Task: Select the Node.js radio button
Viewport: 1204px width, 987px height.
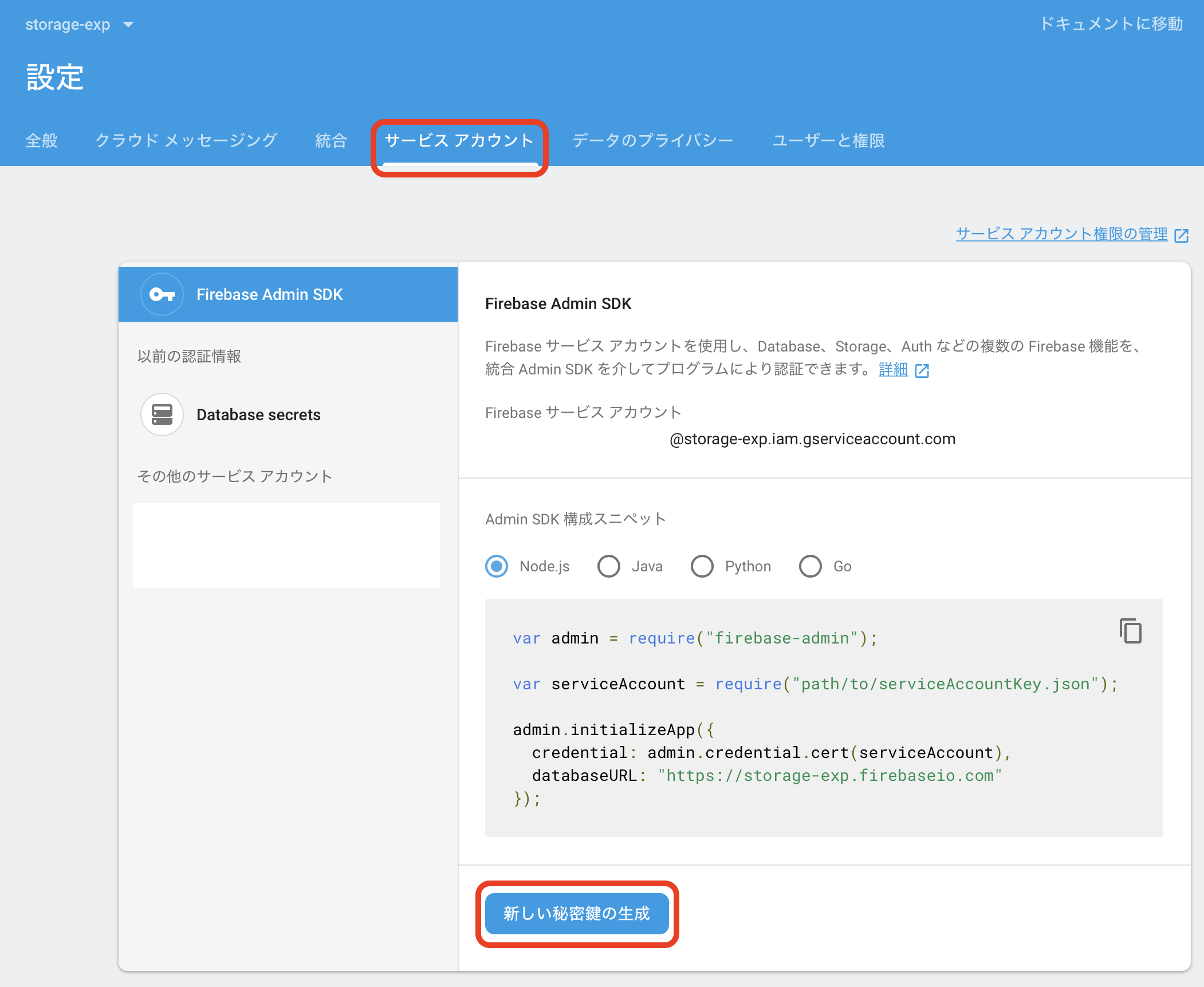Action: (x=497, y=566)
